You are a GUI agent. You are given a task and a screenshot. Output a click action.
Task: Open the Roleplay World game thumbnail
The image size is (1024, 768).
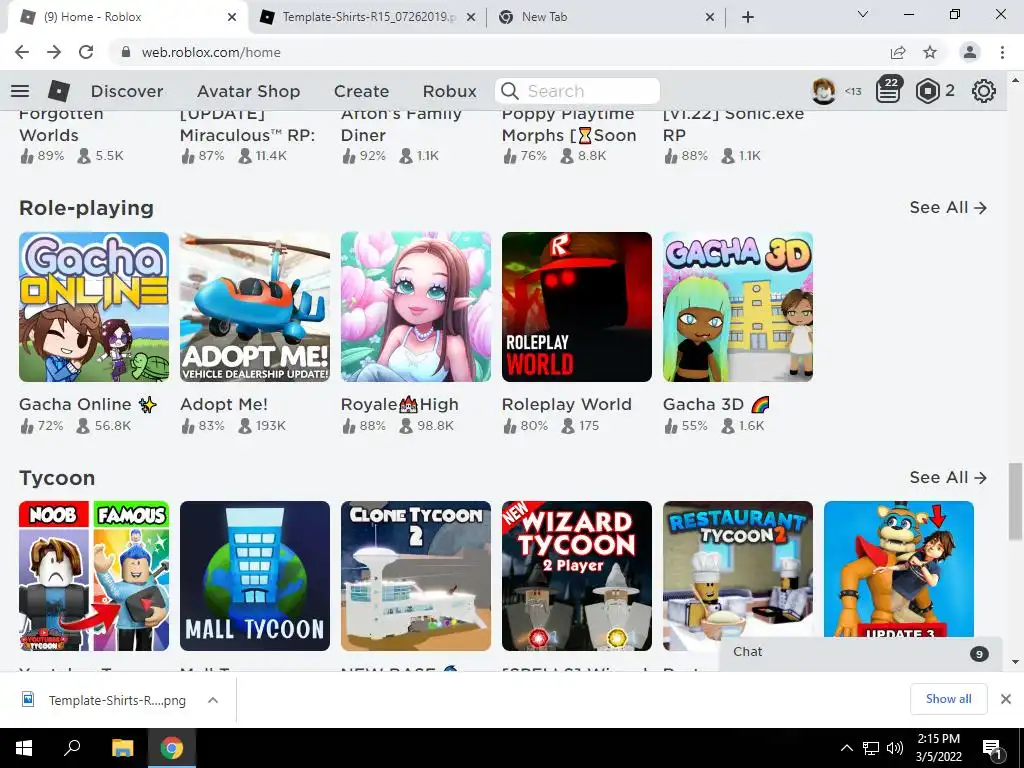click(577, 307)
